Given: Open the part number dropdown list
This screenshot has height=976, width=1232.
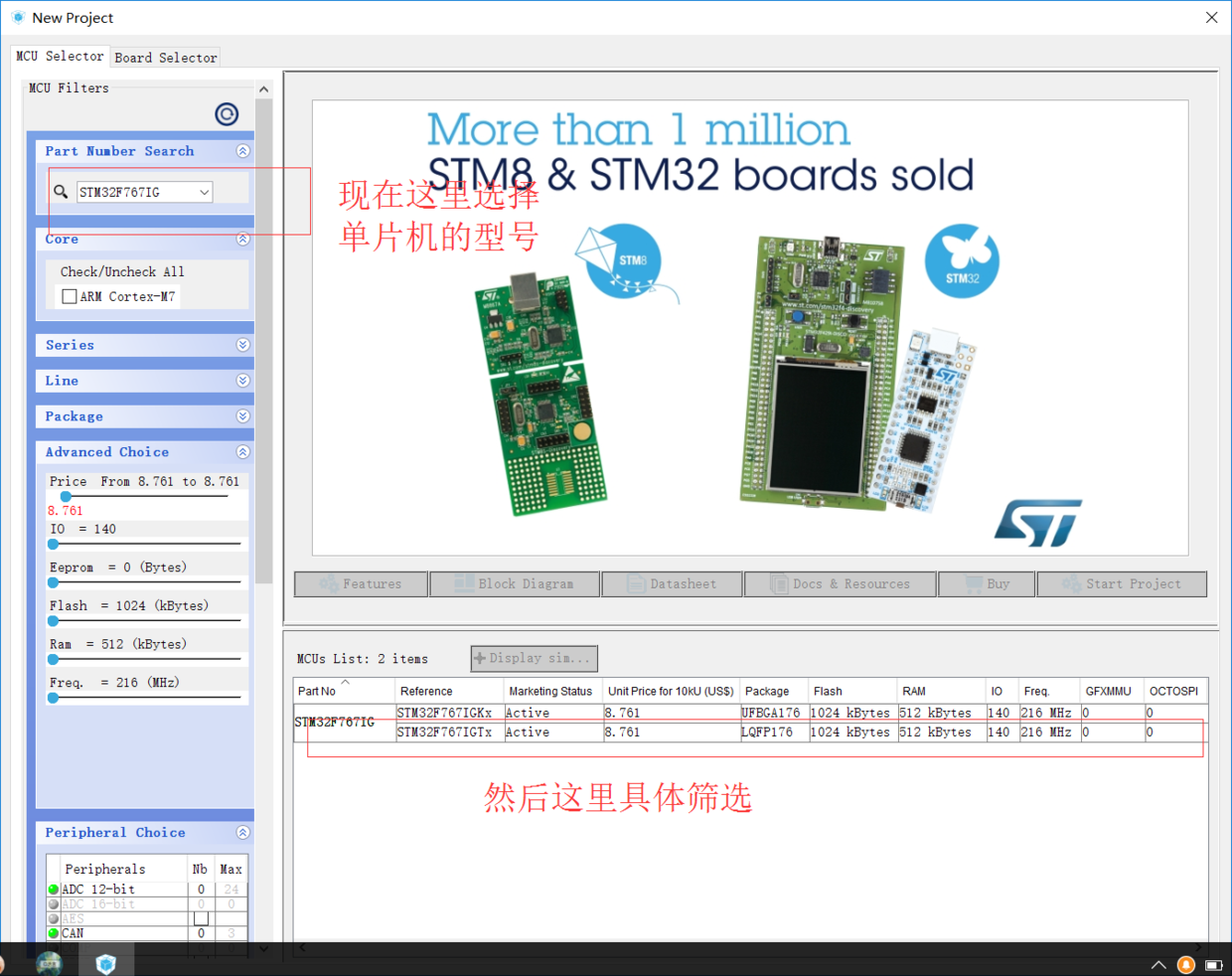Looking at the screenshot, I should pyautogui.click(x=204, y=192).
